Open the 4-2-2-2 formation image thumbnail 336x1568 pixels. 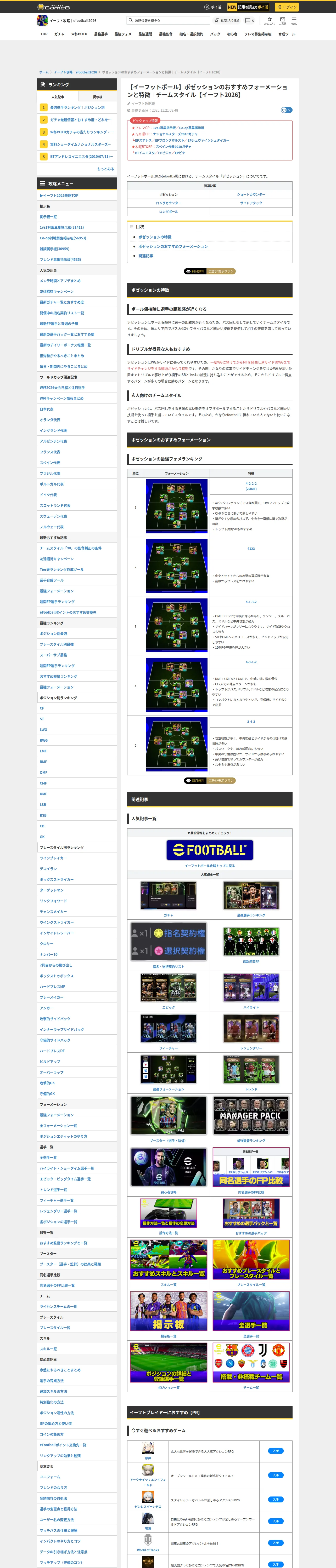click(177, 507)
